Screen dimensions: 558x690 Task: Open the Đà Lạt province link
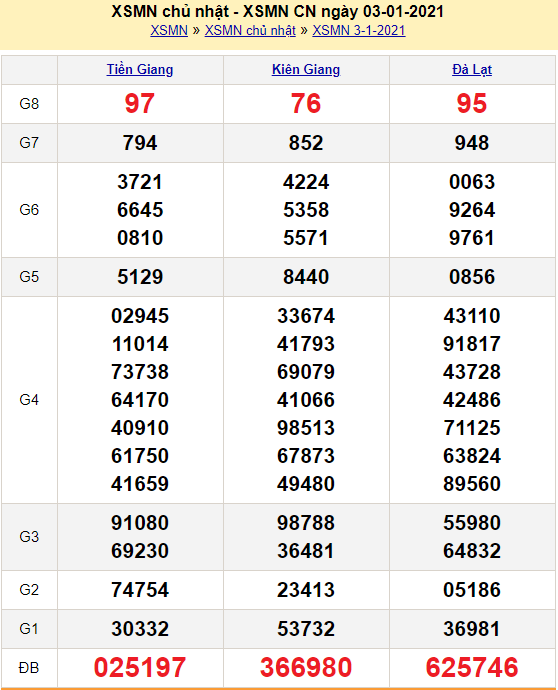[472, 70]
